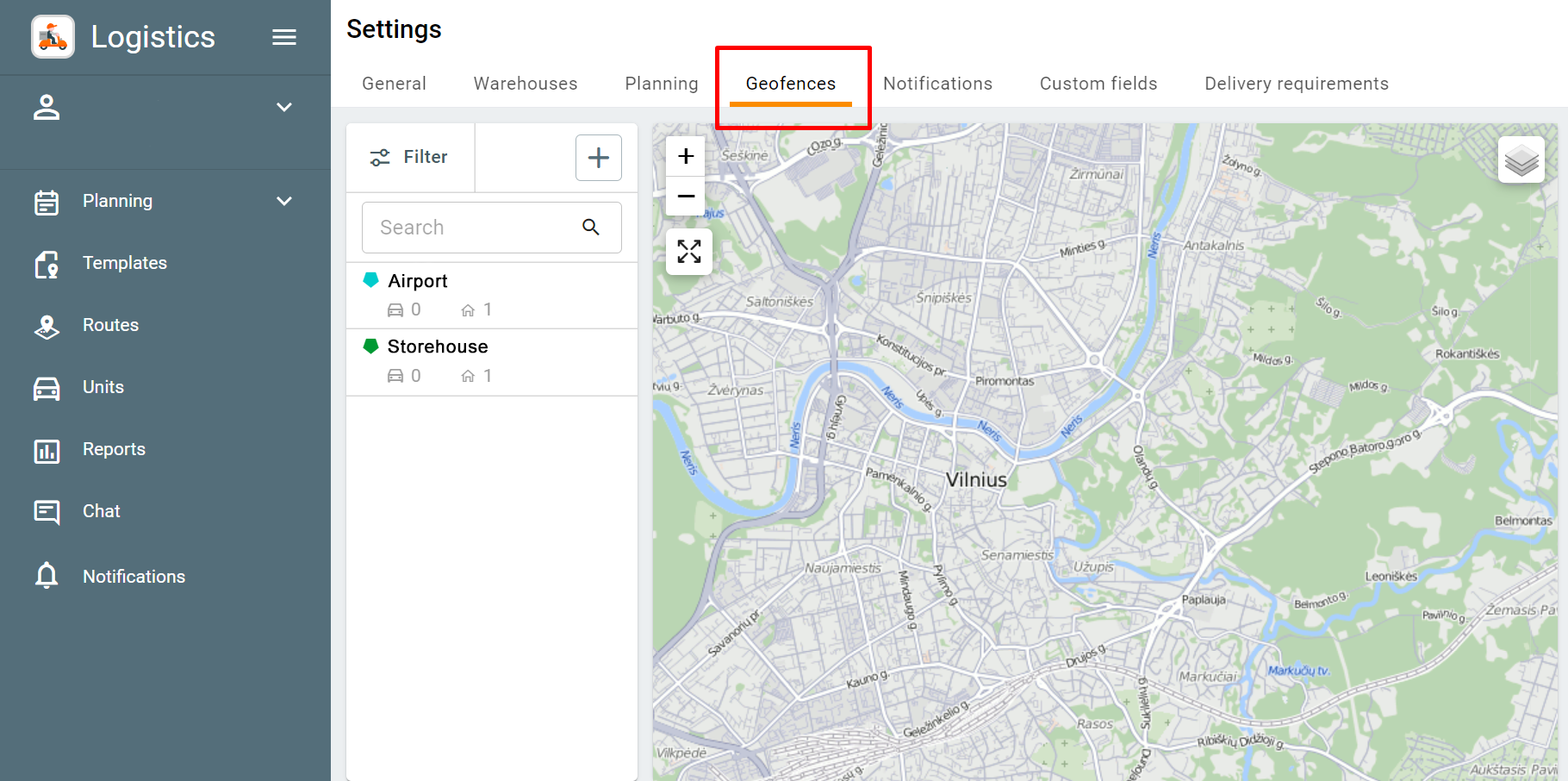Zoom out on the map
Screen dimensions: 1568x781
686,197
